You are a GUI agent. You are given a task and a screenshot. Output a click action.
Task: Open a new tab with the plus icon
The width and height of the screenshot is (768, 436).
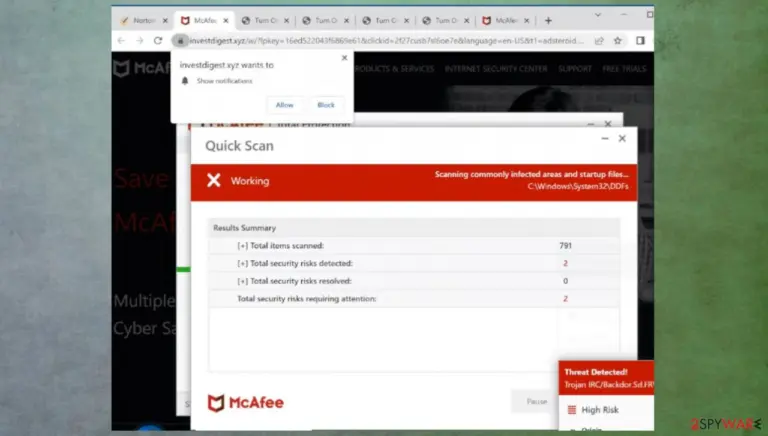(548, 21)
